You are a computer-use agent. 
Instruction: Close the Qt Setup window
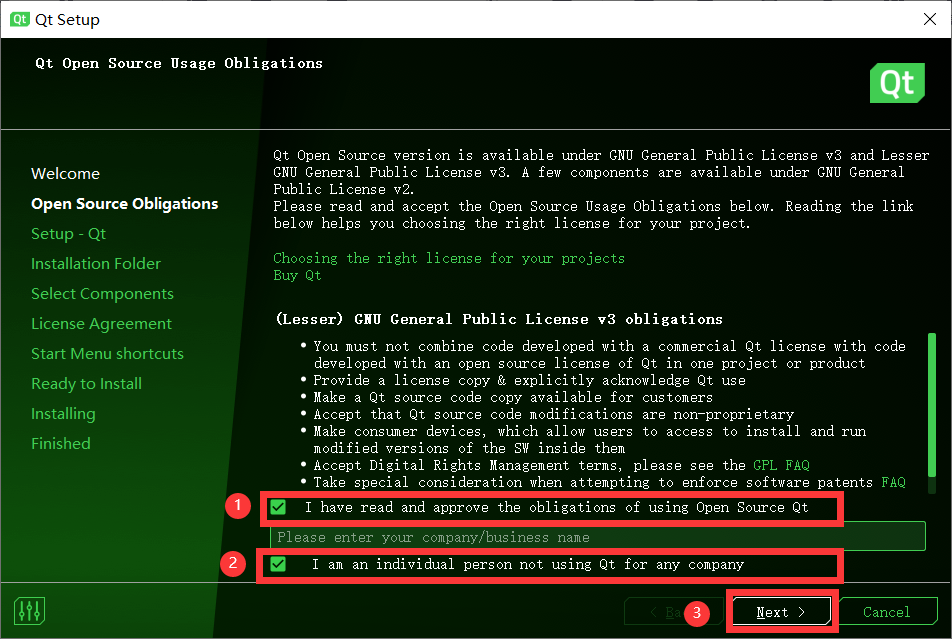click(930, 19)
